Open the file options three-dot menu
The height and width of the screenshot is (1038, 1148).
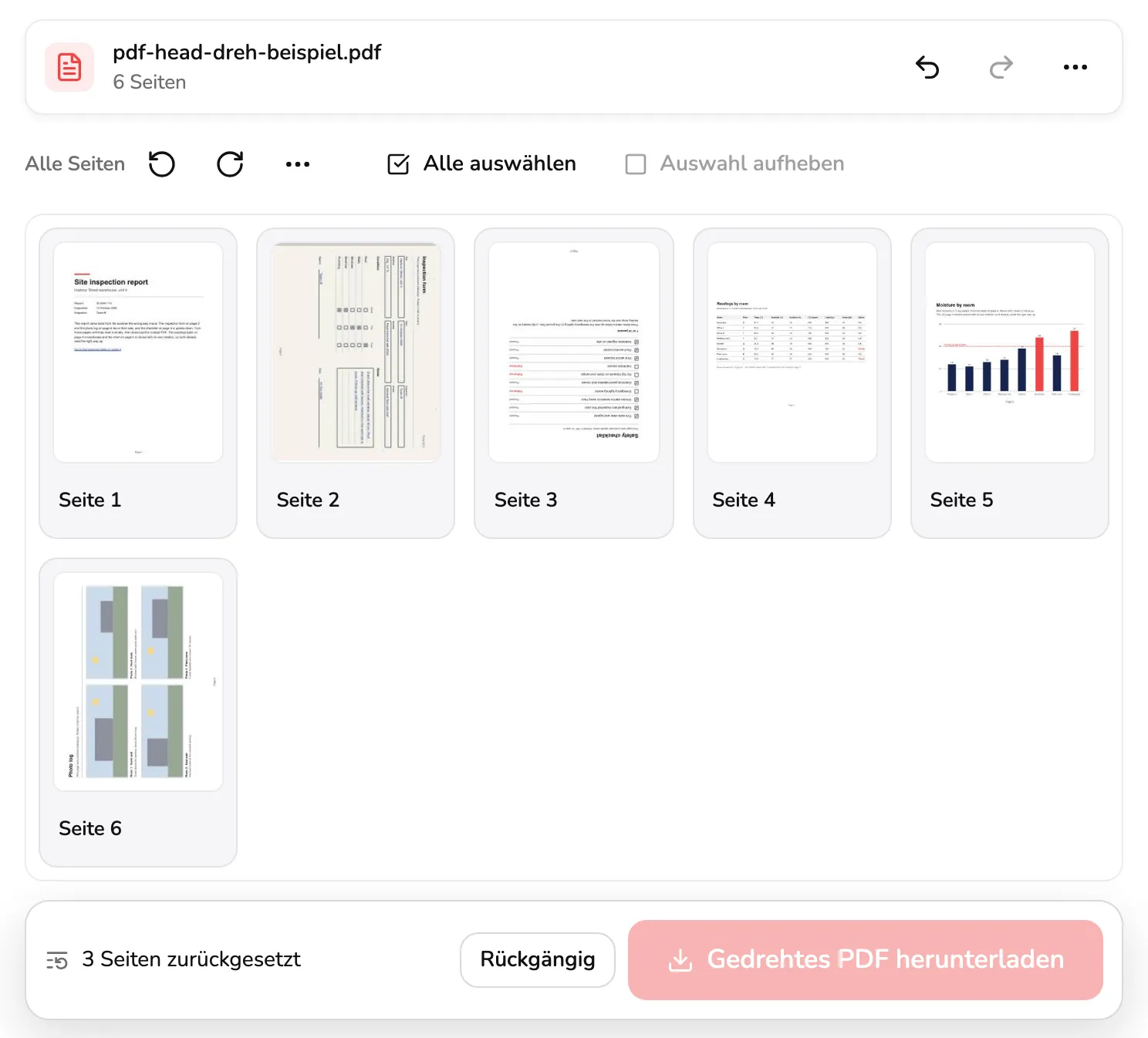tap(1075, 67)
